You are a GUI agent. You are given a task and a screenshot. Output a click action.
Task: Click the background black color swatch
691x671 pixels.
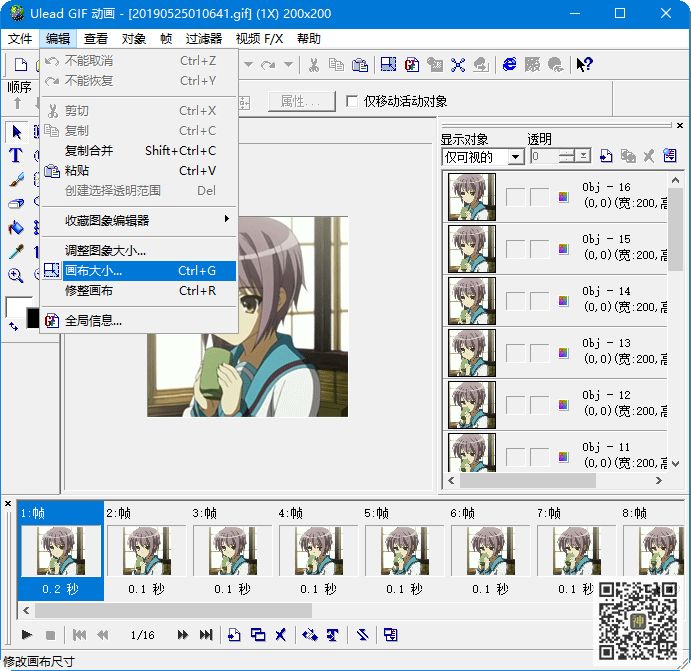[x=33, y=318]
